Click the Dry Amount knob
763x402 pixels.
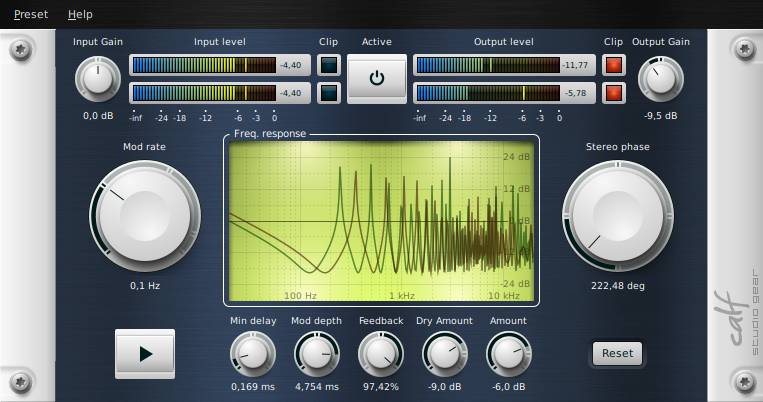445,354
